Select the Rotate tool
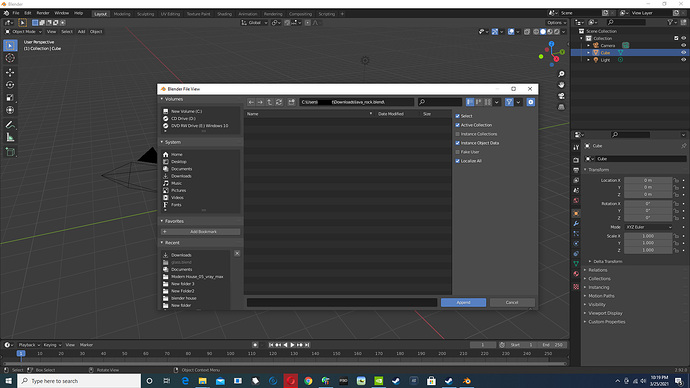 pos(10,85)
